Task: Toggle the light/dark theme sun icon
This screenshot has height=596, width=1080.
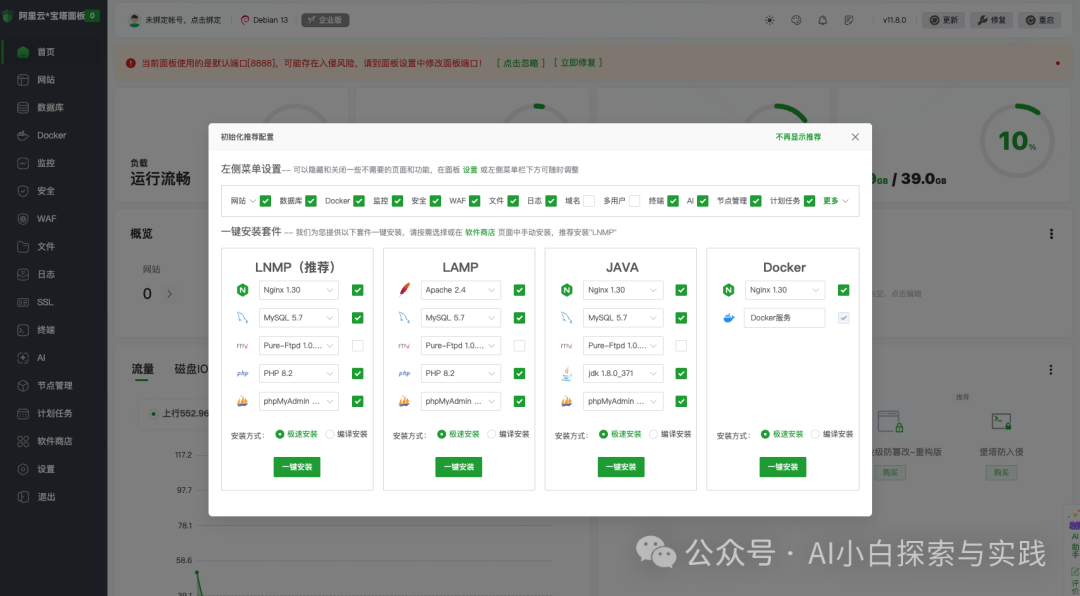Action: coord(769,20)
